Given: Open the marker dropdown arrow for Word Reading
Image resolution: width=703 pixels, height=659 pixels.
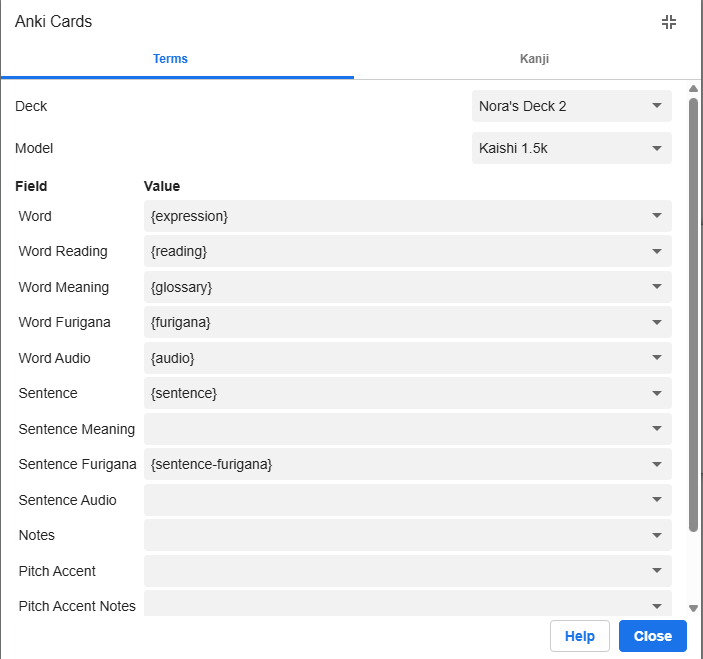Looking at the screenshot, I should [x=657, y=251].
